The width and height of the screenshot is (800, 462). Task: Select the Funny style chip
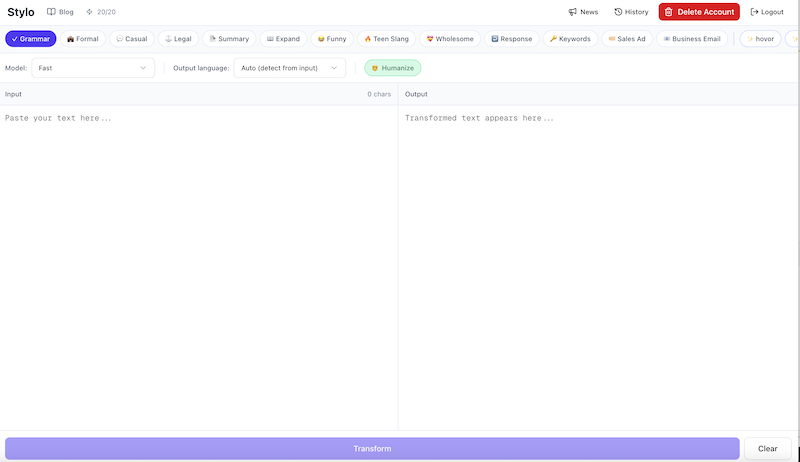click(x=332, y=39)
